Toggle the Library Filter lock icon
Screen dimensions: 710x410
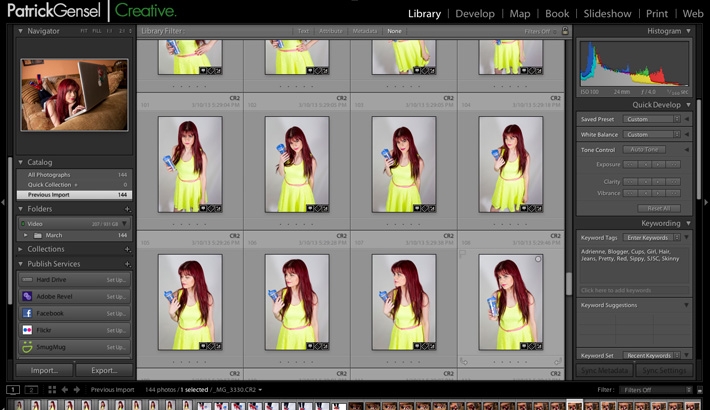click(565, 31)
